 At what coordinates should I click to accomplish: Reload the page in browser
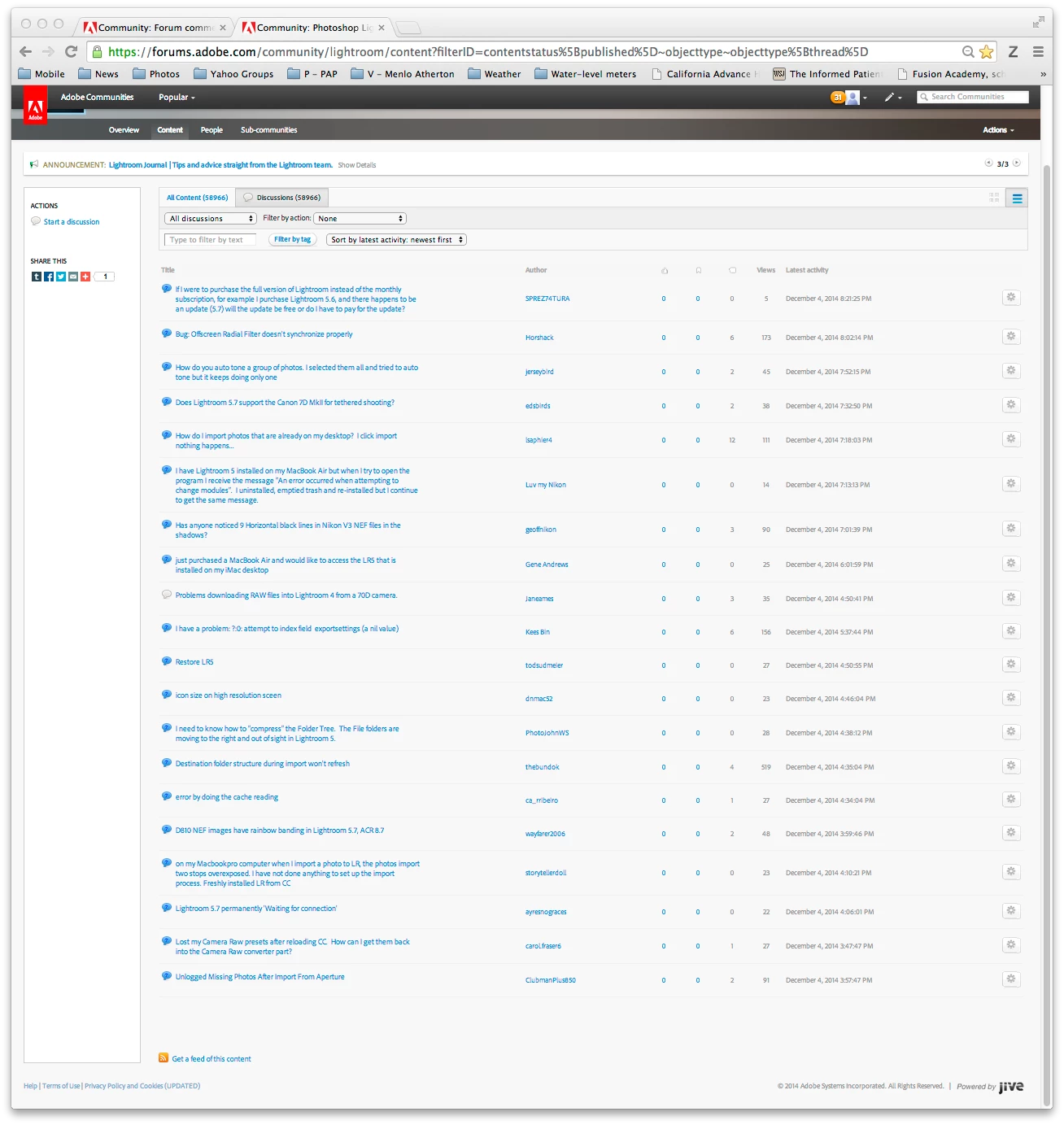pyautogui.click(x=71, y=51)
